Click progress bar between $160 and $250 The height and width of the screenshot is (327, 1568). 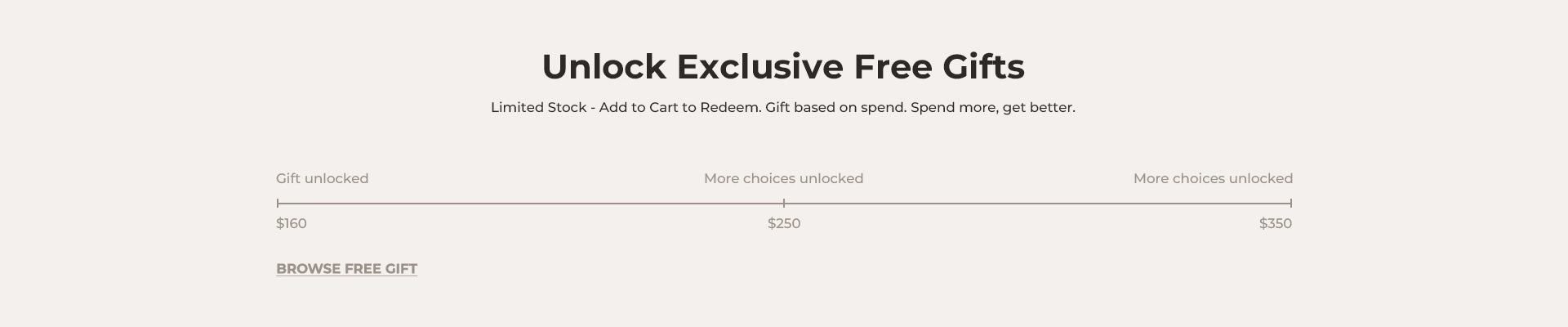coord(531,203)
